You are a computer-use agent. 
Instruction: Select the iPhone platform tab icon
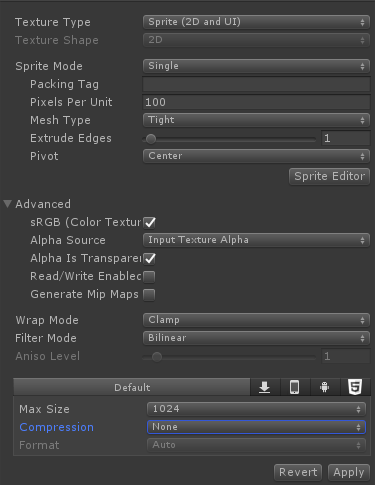[x=295, y=387]
